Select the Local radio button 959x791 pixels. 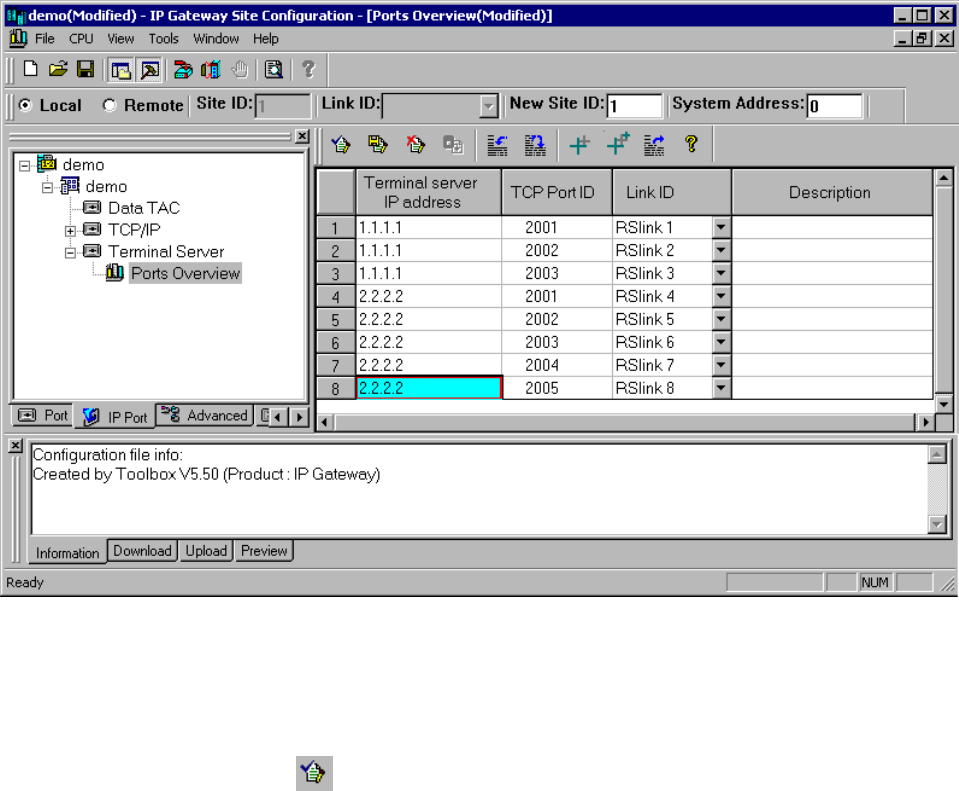click(25, 105)
